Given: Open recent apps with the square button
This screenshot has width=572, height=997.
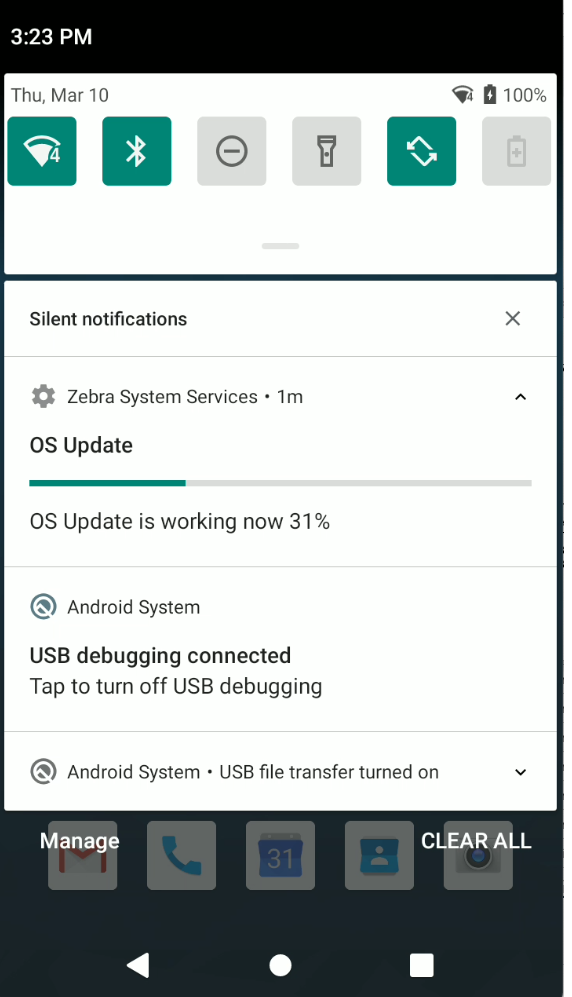Looking at the screenshot, I should (421, 965).
